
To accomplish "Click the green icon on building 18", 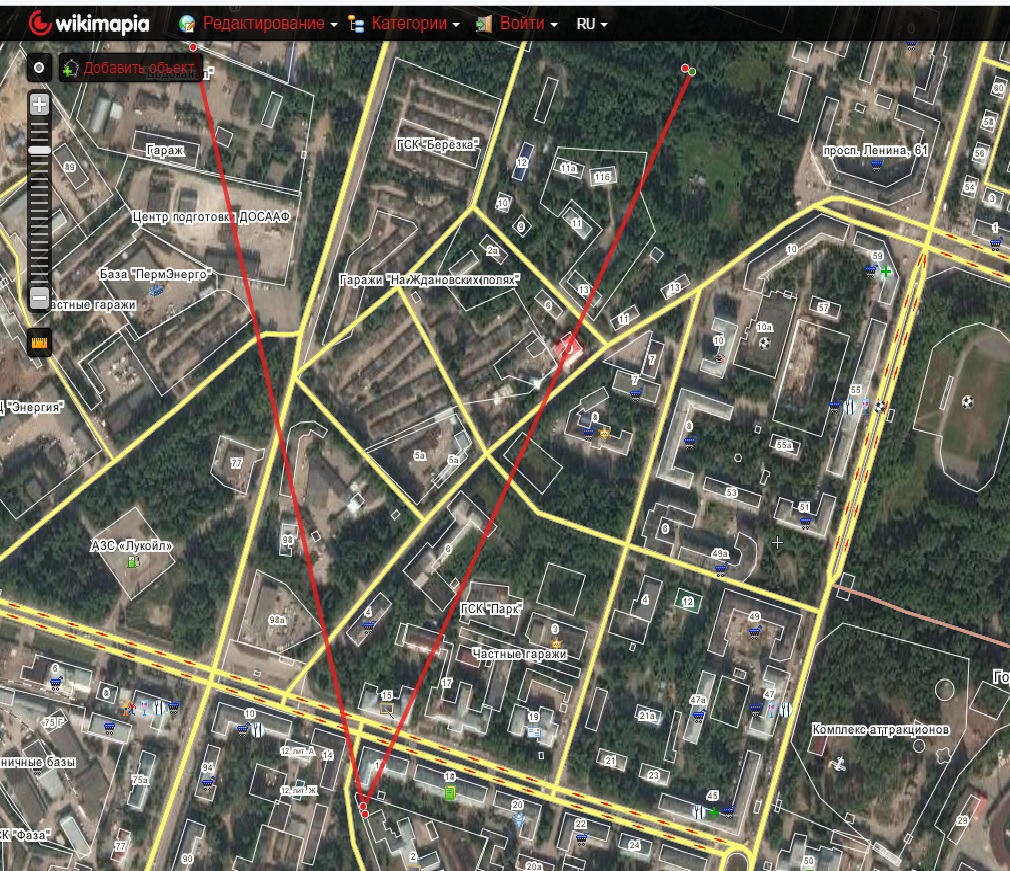I will (x=450, y=793).
